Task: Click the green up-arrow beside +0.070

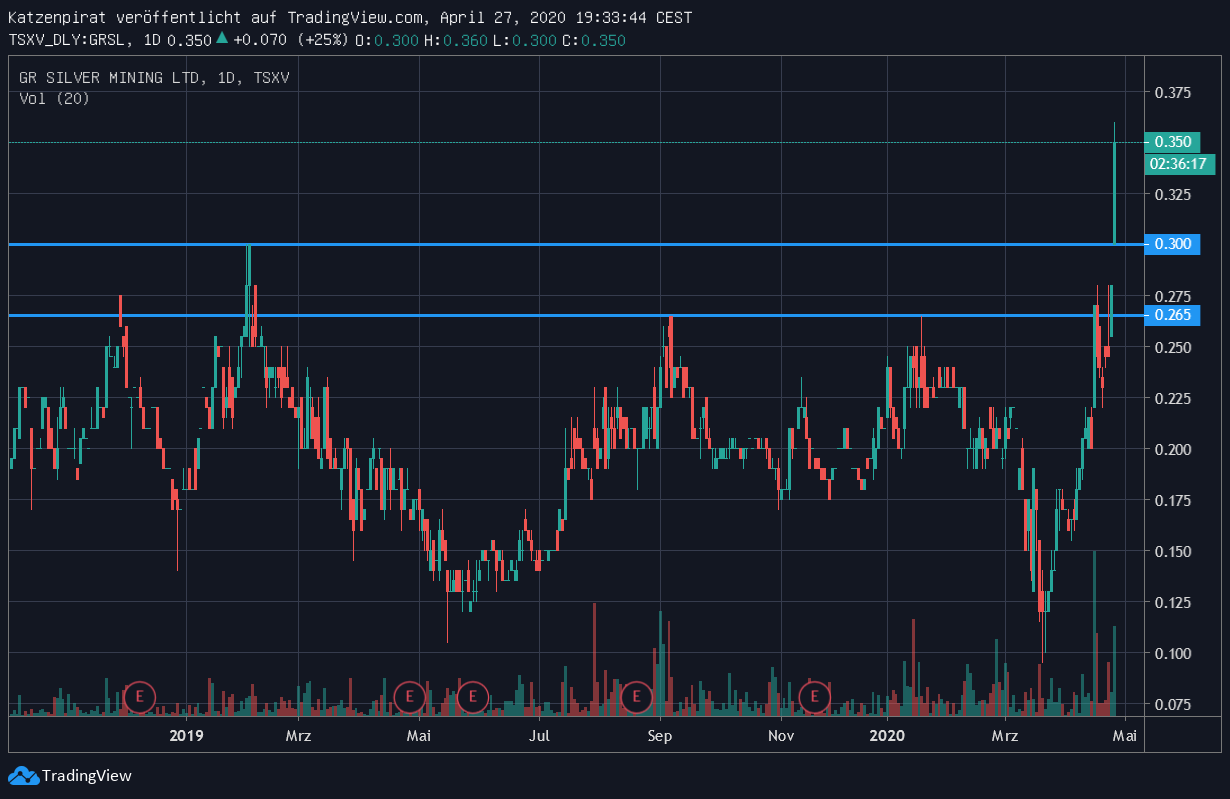Action: pyautogui.click(x=221, y=39)
